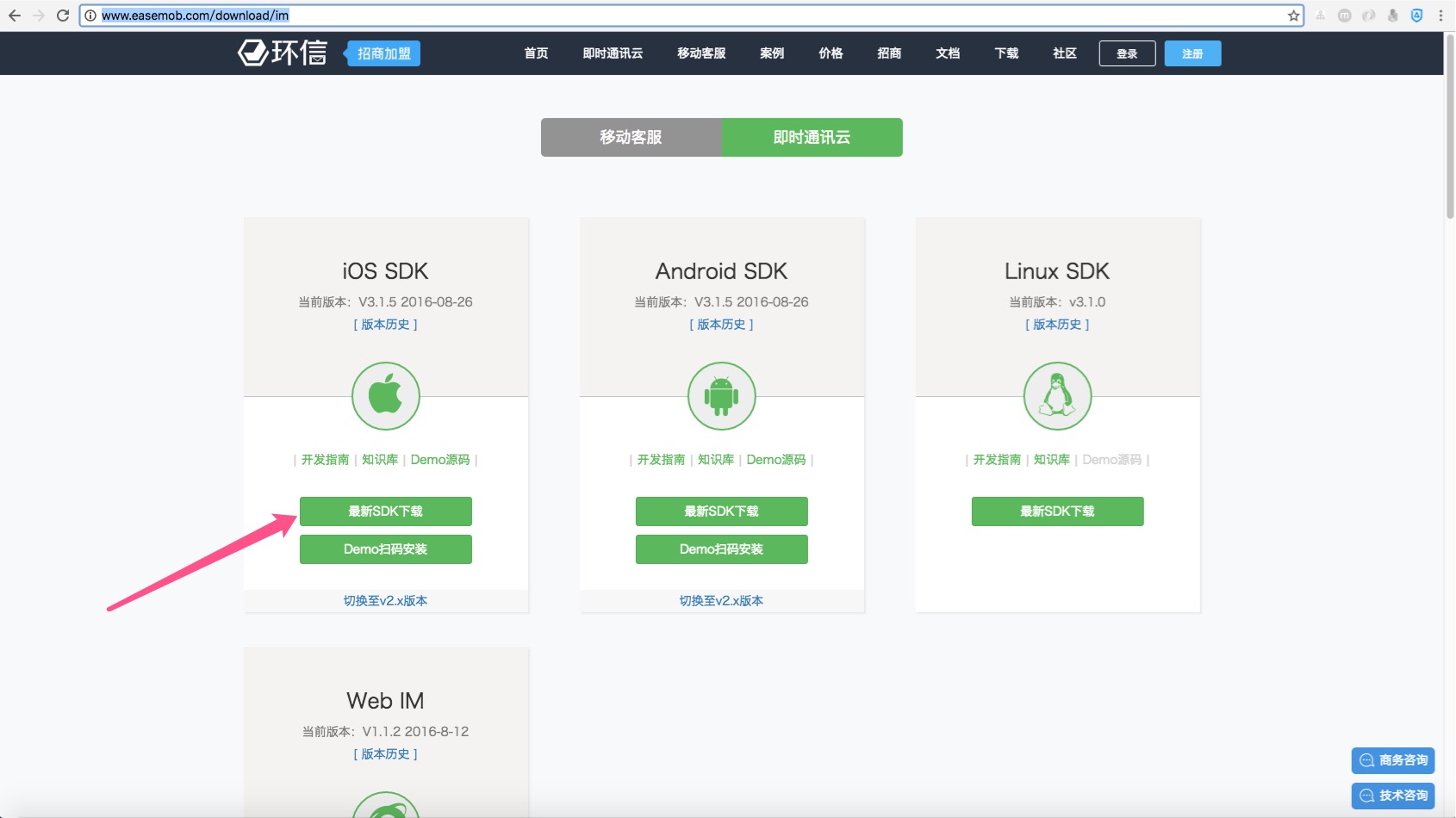Switch Android SDK to v2.x version
The height and width of the screenshot is (818, 1456).
coord(722,601)
